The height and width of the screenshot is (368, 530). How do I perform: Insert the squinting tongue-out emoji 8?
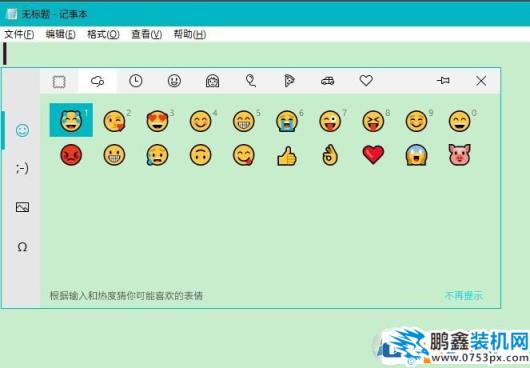click(x=373, y=121)
